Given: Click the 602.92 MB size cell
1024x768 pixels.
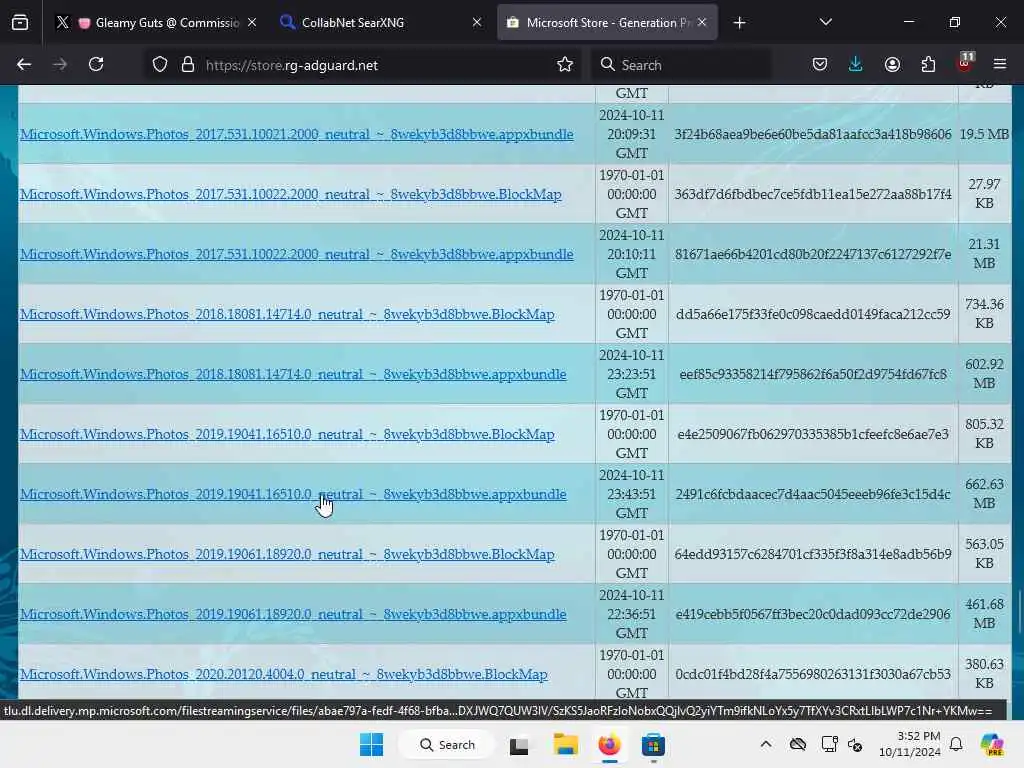Looking at the screenshot, I should pos(984,374).
